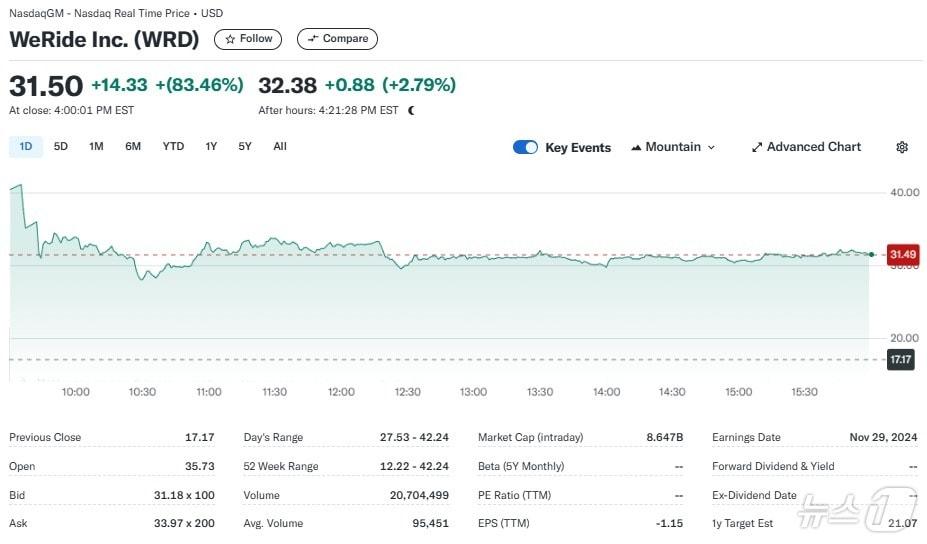
Task: Choose the 6M time range
Action: click(133, 146)
